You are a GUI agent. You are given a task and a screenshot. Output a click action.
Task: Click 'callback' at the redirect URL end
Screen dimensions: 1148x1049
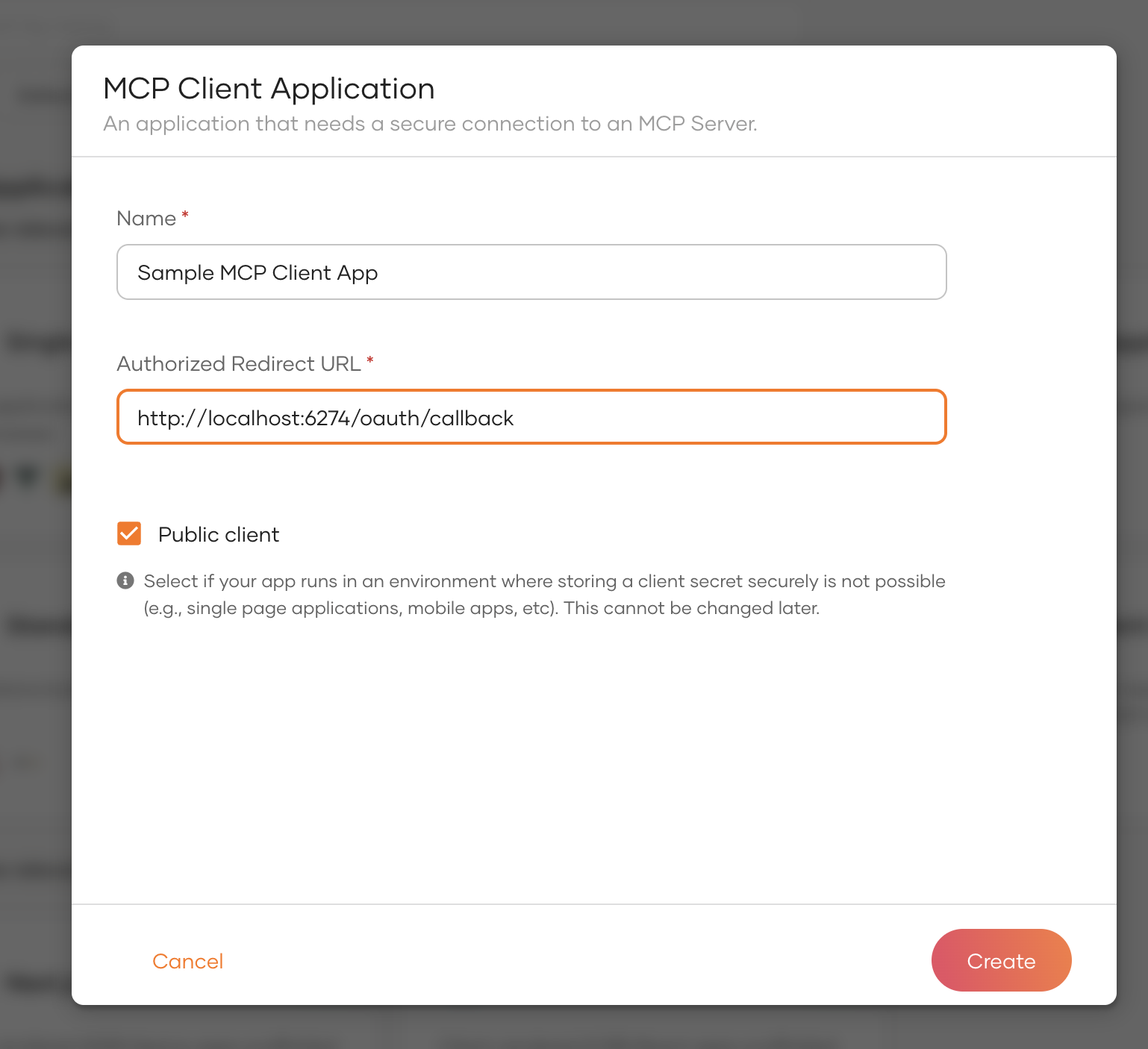point(471,419)
